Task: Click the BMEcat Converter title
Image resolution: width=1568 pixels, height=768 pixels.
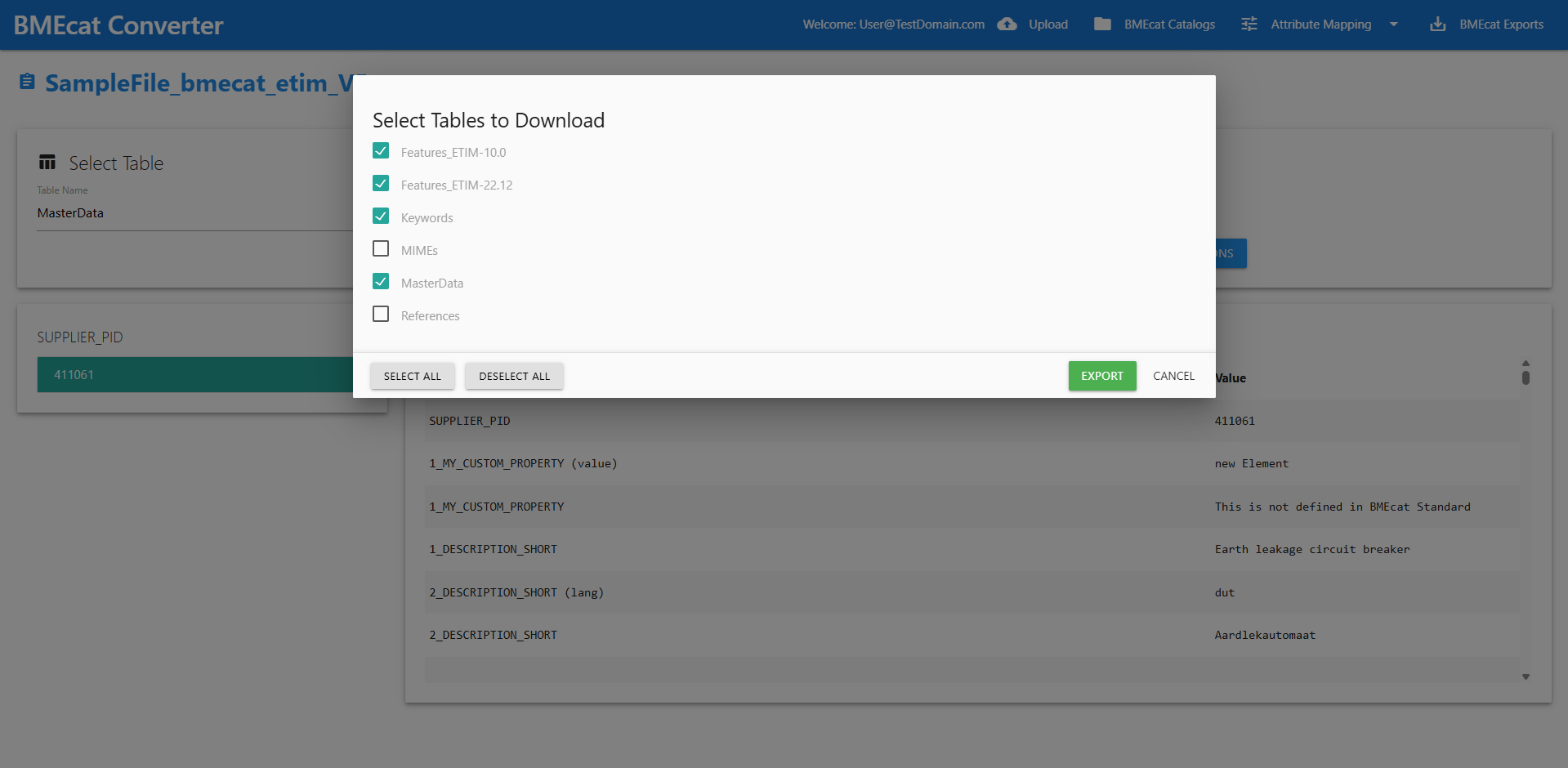Action: tap(118, 25)
